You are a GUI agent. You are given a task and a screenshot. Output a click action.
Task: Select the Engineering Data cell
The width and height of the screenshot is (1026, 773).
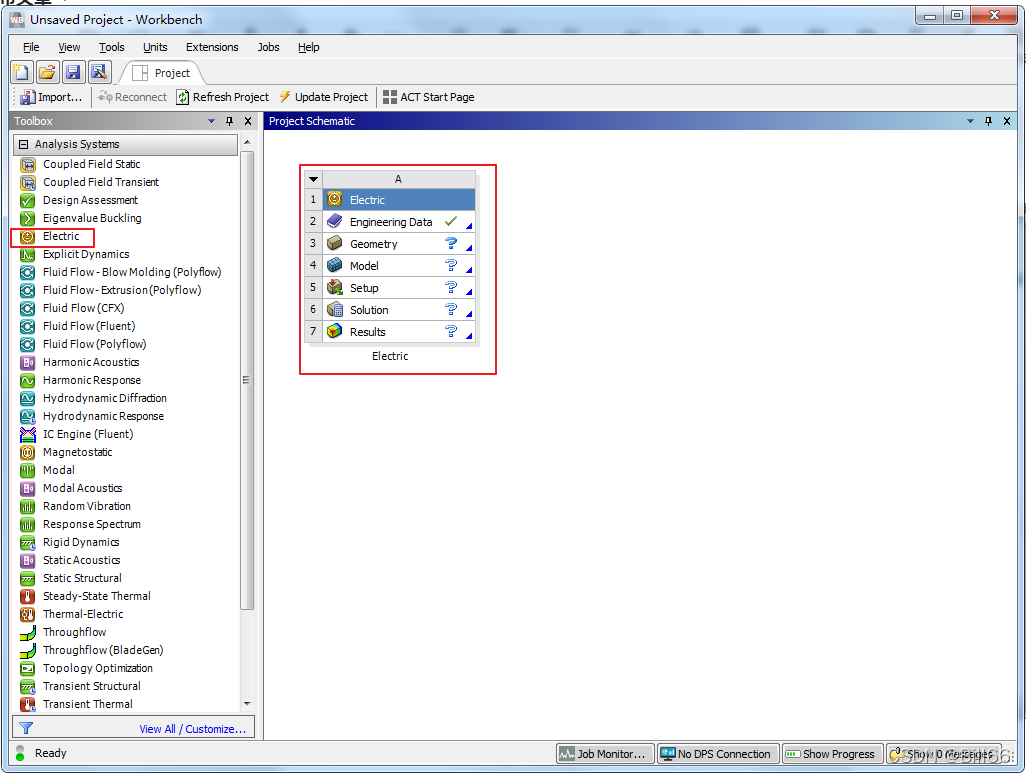(398, 222)
